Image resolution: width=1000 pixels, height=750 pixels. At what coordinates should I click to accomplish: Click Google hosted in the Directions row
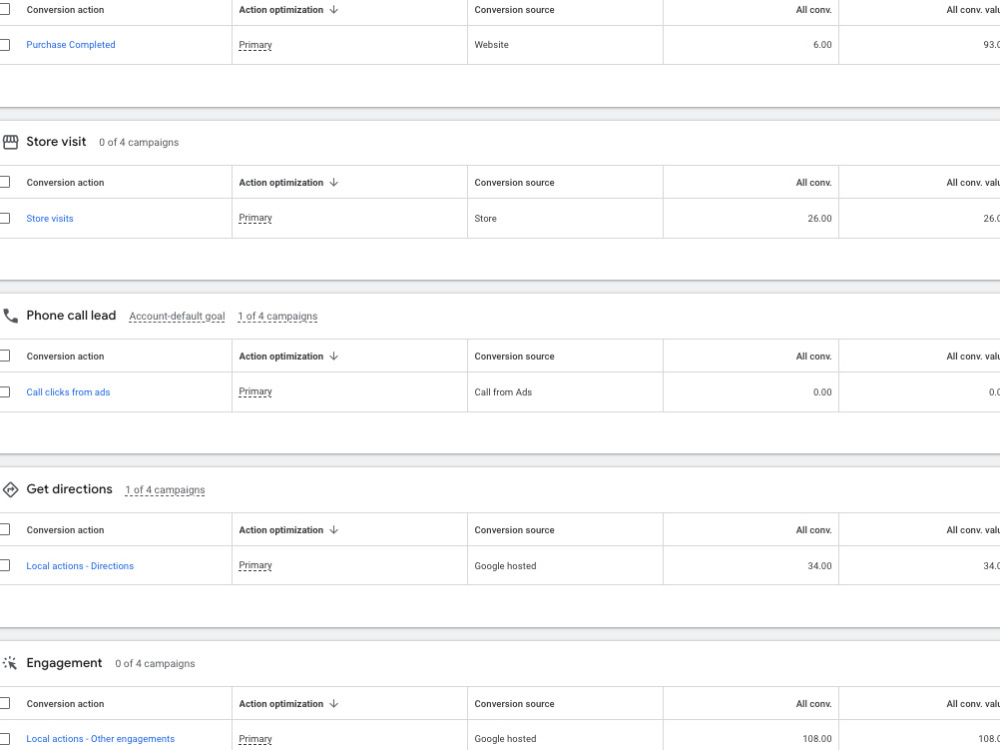[x=505, y=566]
